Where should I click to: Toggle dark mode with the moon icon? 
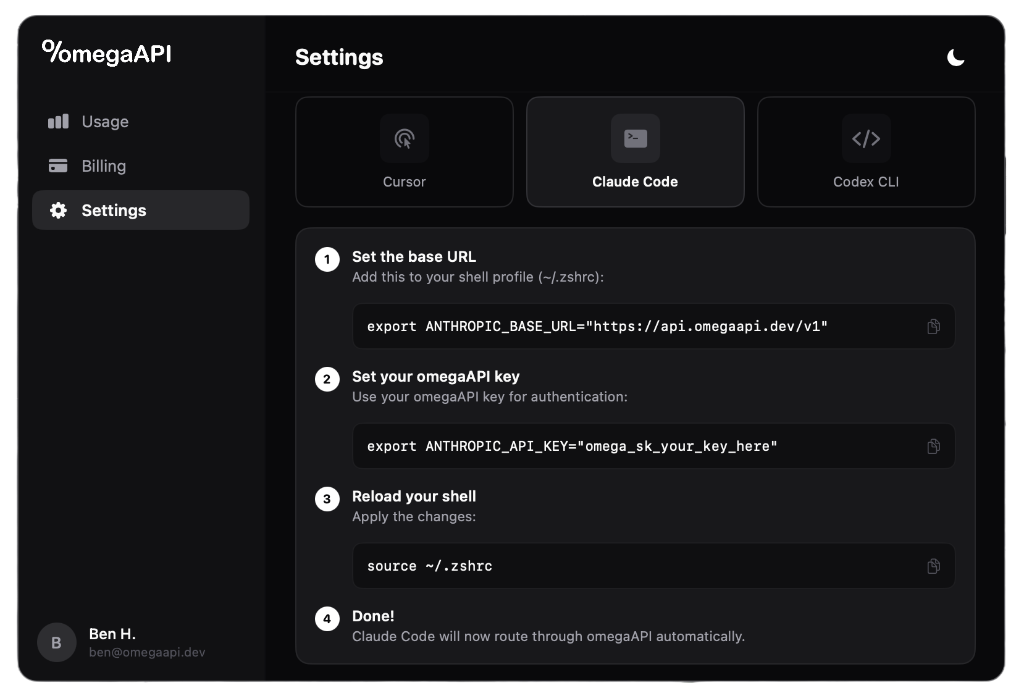click(x=955, y=57)
